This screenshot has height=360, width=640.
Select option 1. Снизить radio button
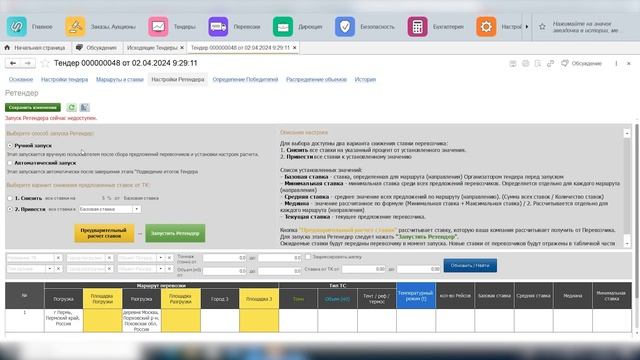coord(10,198)
